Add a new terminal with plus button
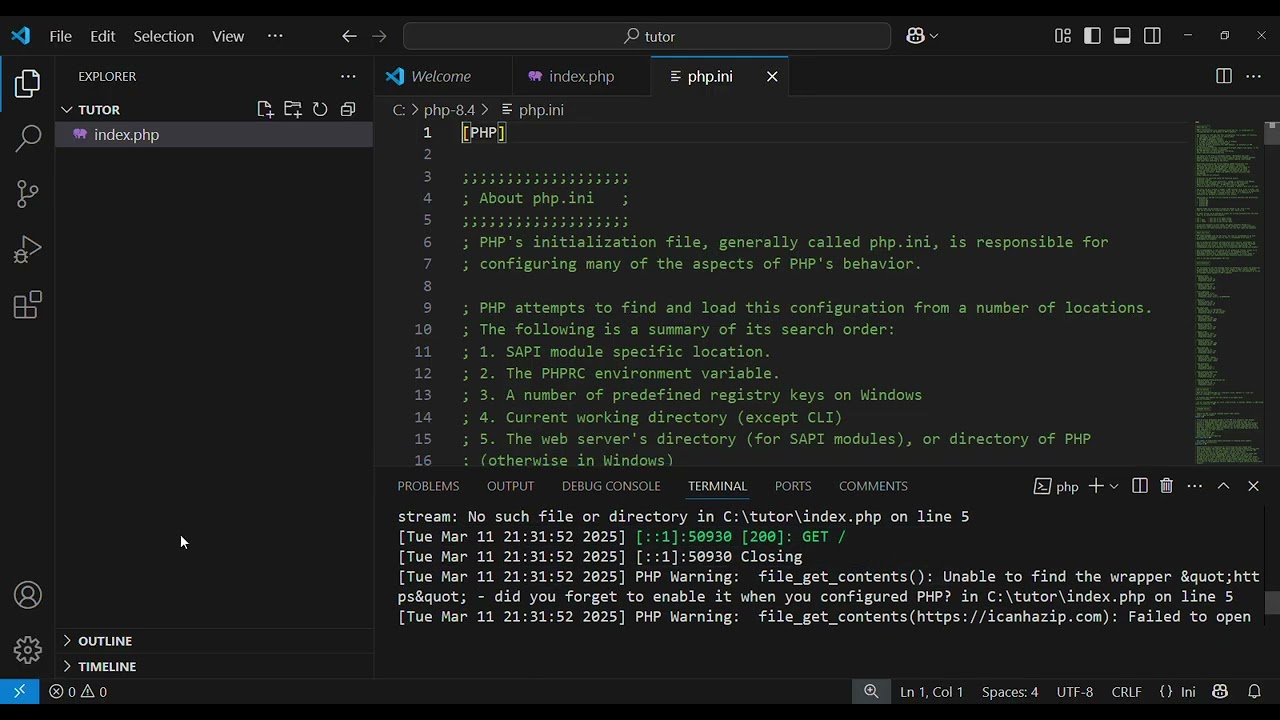Image resolution: width=1280 pixels, height=720 pixels. coord(1096,486)
